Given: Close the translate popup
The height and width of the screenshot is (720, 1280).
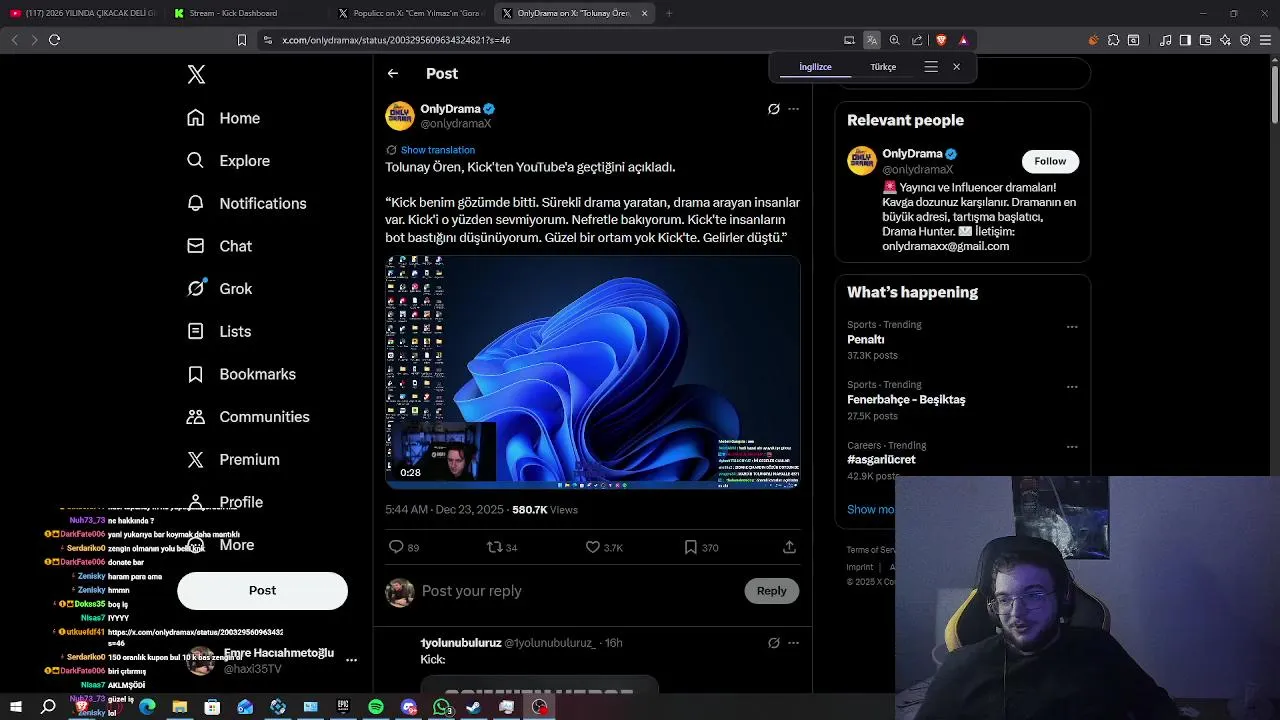Looking at the screenshot, I should tap(956, 67).
